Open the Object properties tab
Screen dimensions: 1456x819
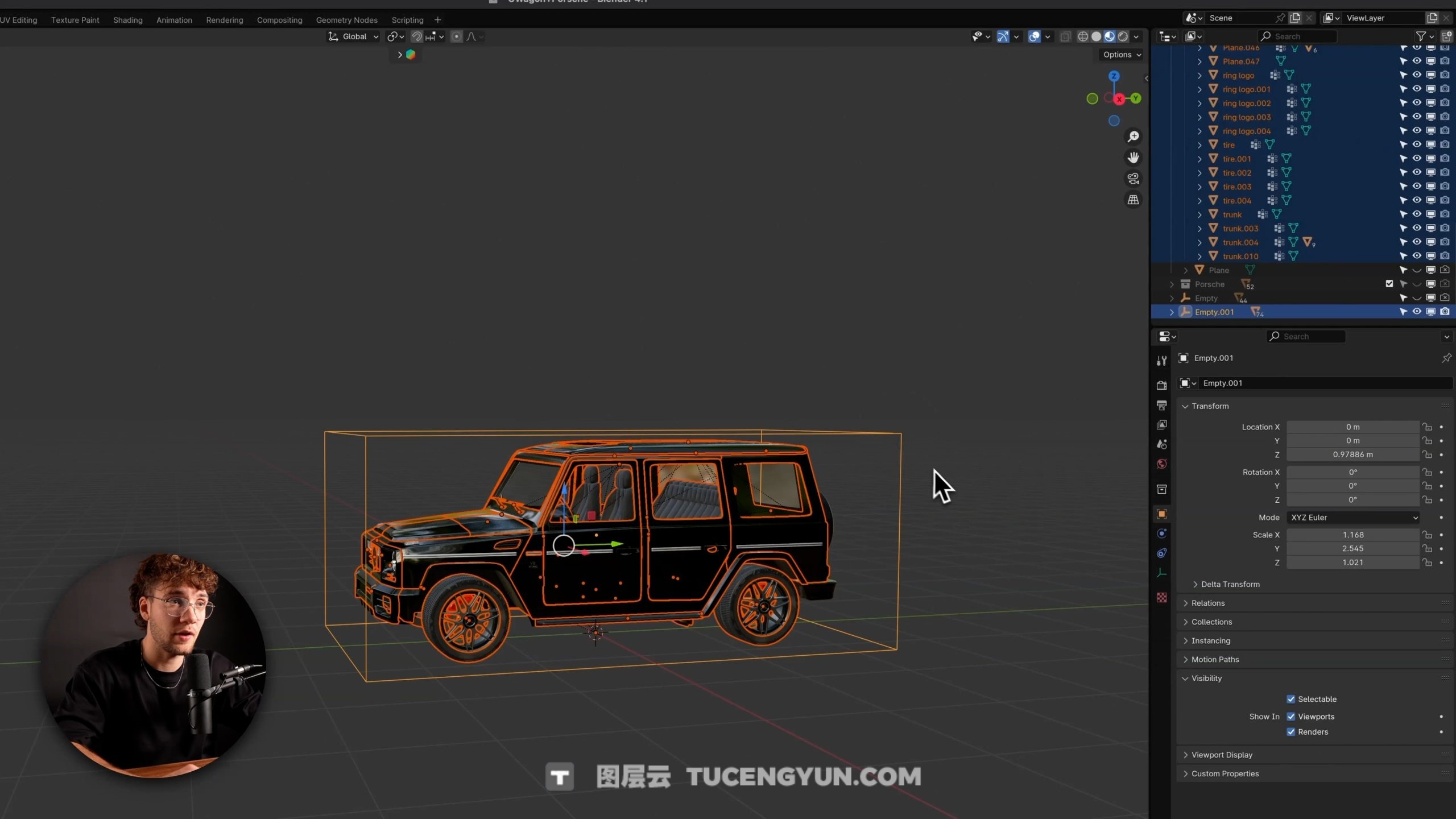[x=1161, y=514]
